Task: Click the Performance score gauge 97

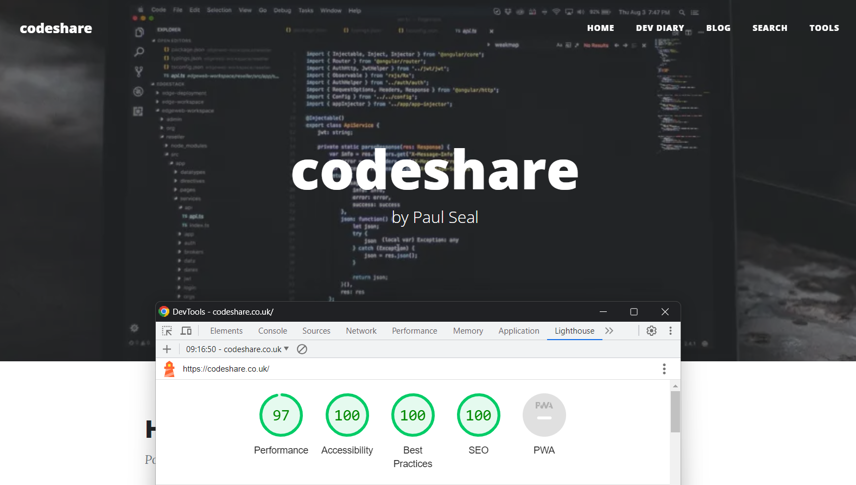Action: coord(281,415)
